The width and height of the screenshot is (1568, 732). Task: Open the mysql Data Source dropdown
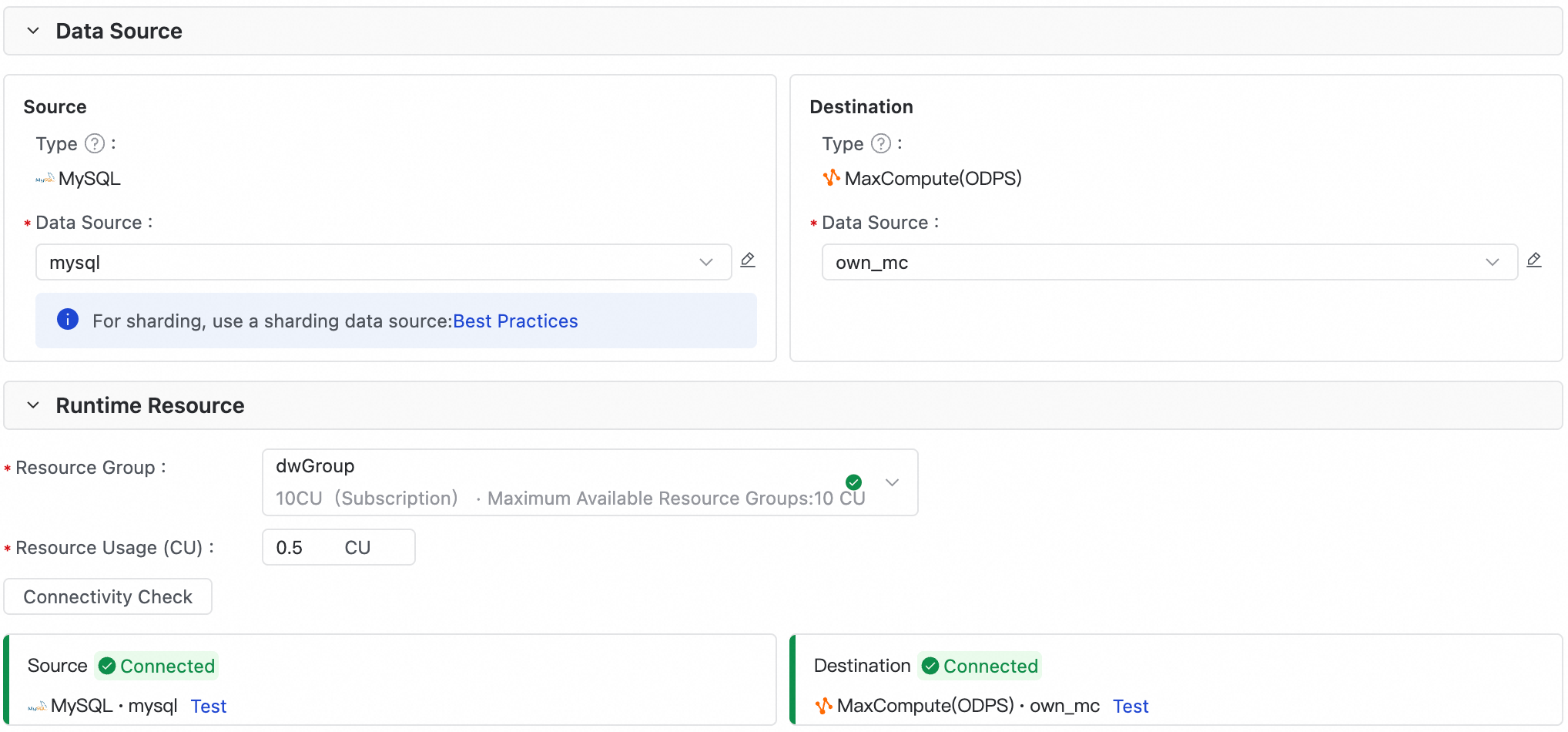[x=383, y=262]
